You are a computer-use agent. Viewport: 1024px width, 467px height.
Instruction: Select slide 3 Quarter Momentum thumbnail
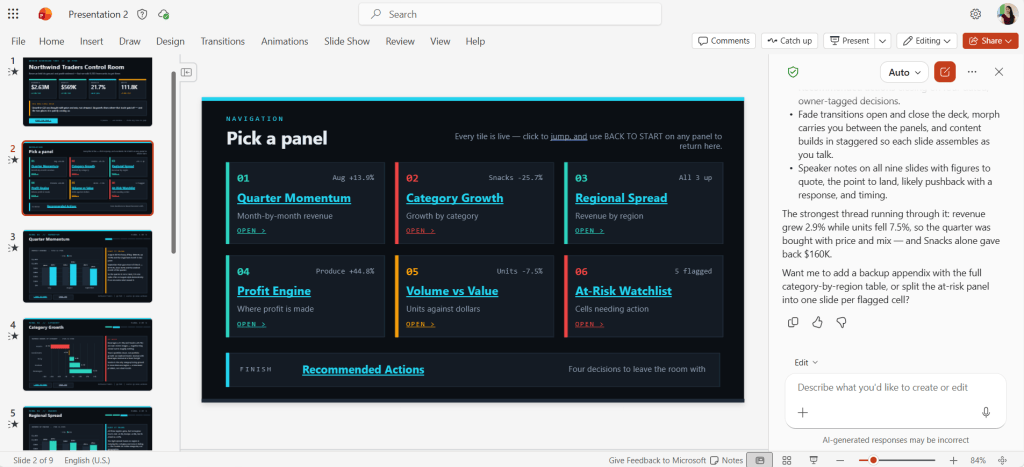pyautogui.click(x=88, y=266)
